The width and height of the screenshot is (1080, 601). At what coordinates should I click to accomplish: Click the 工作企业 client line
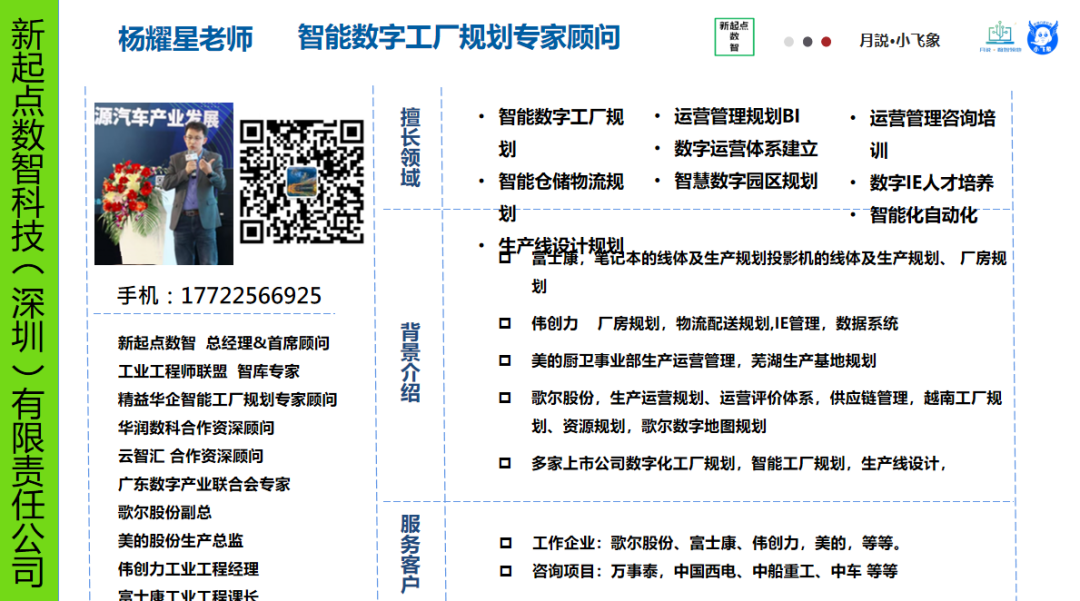(717, 543)
